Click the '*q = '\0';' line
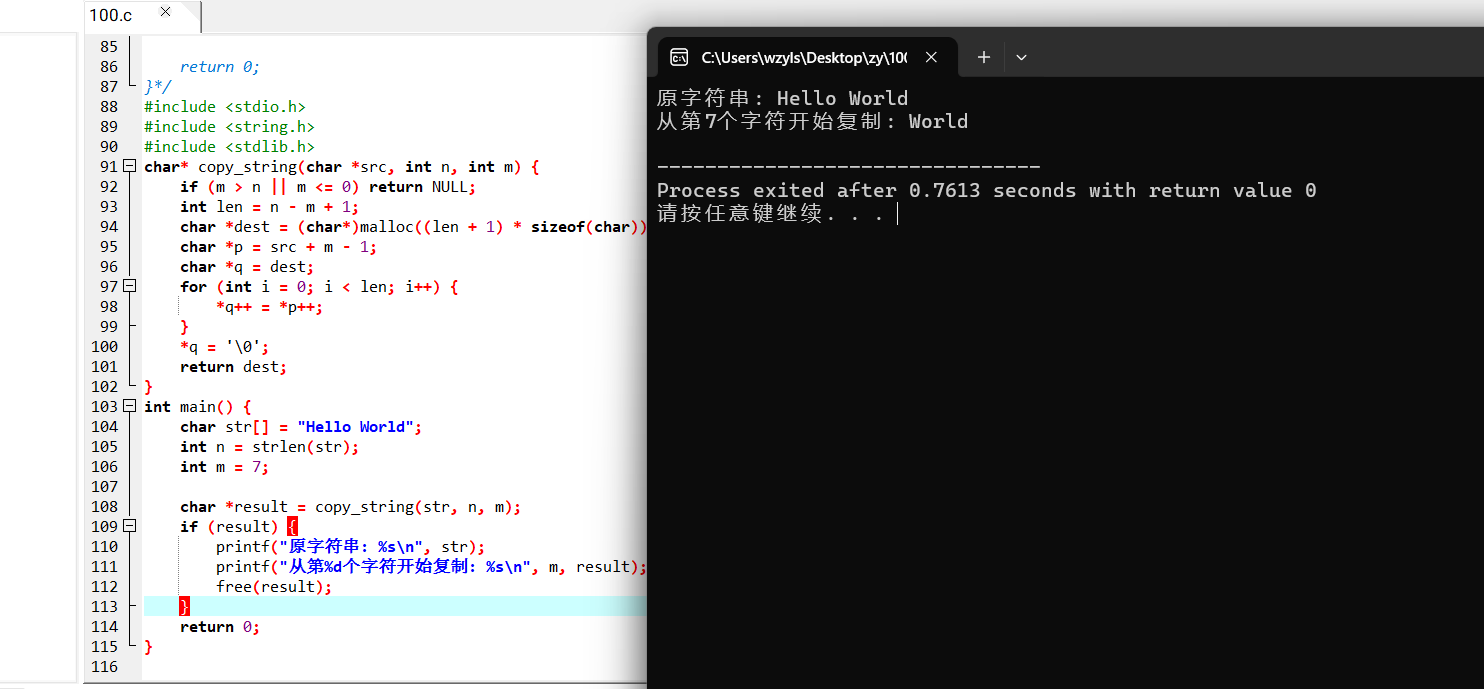Image resolution: width=1484 pixels, height=689 pixels. (x=225, y=347)
